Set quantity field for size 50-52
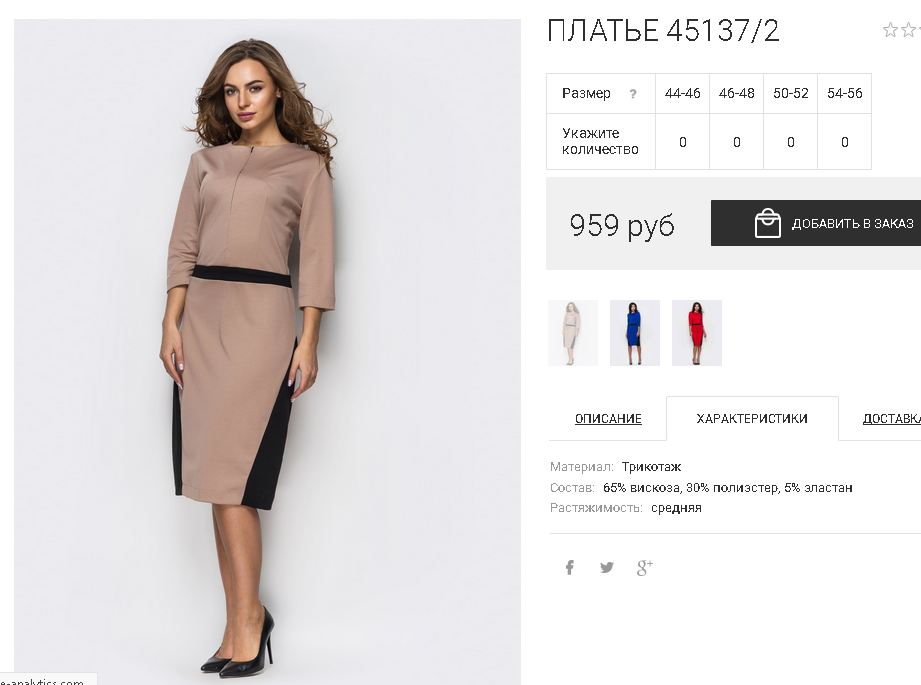The image size is (921, 685). (x=791, y=142)
